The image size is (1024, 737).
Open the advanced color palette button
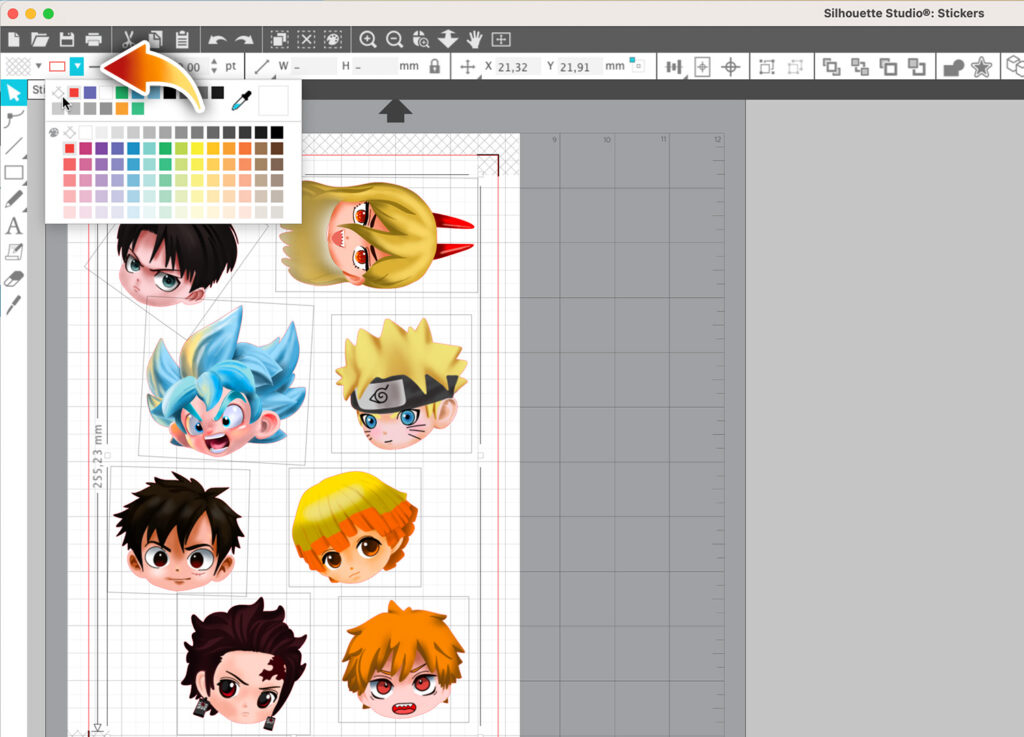click(53, 132)
